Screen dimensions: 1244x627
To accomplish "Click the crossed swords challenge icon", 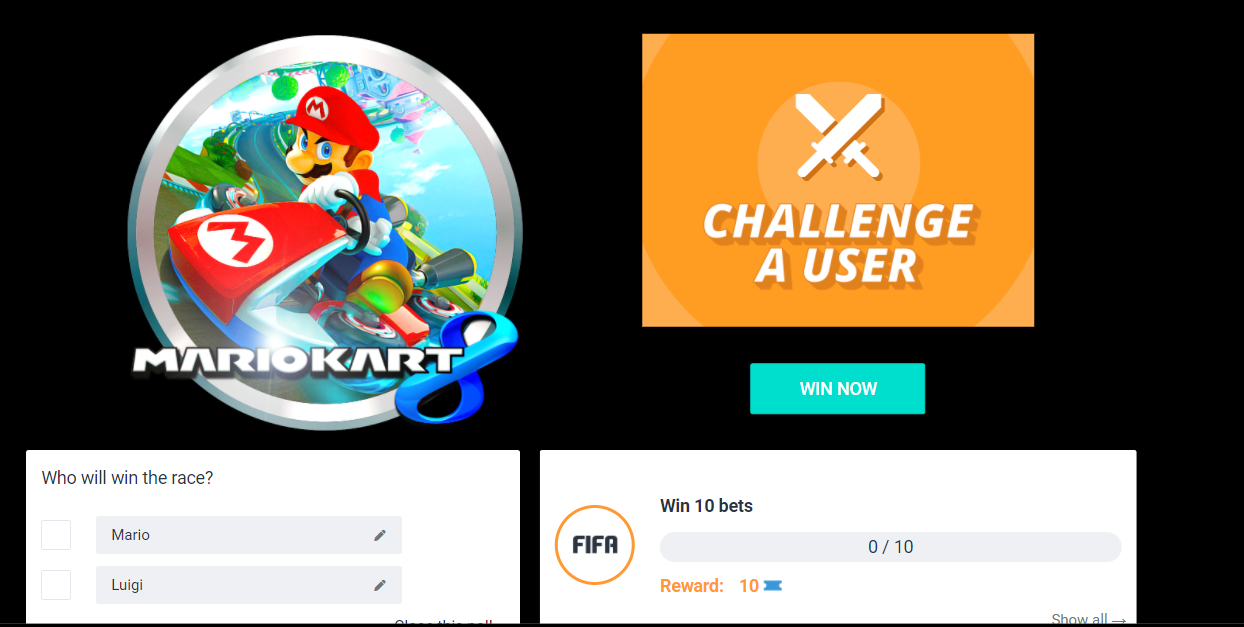I will tap(838, 136).
